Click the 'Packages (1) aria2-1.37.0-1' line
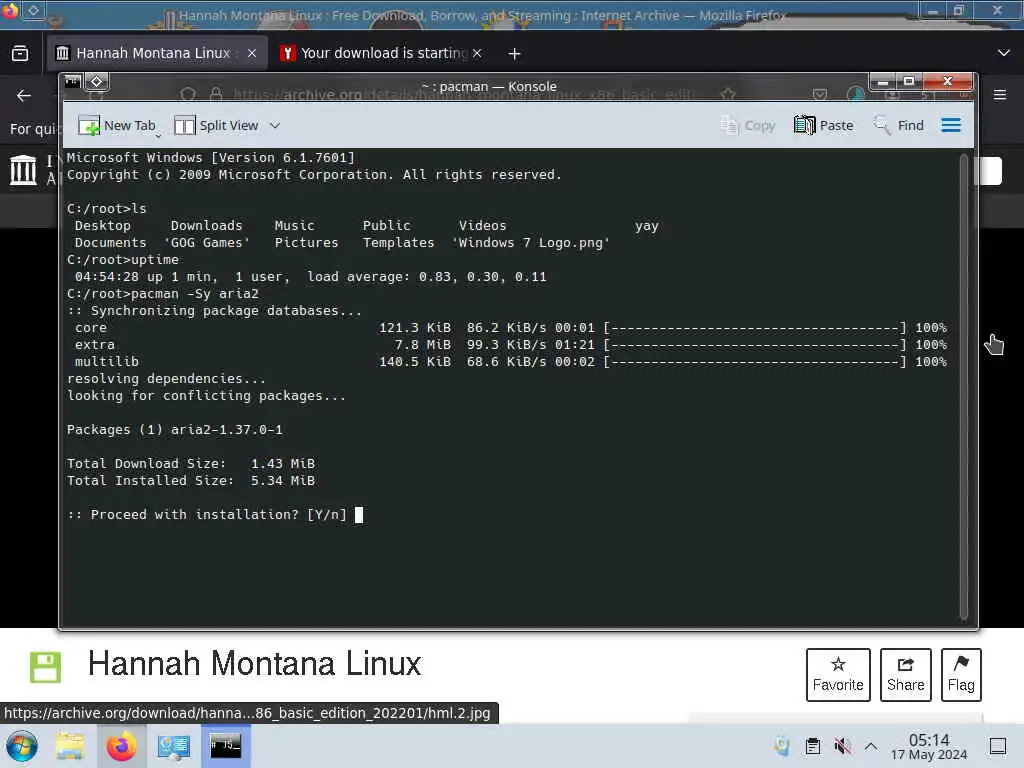 [x=174, y=430]
